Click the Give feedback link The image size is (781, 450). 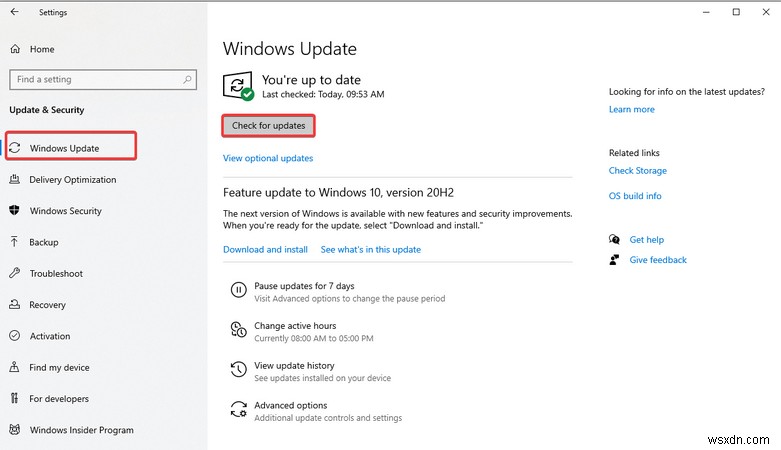click(658, 260)
